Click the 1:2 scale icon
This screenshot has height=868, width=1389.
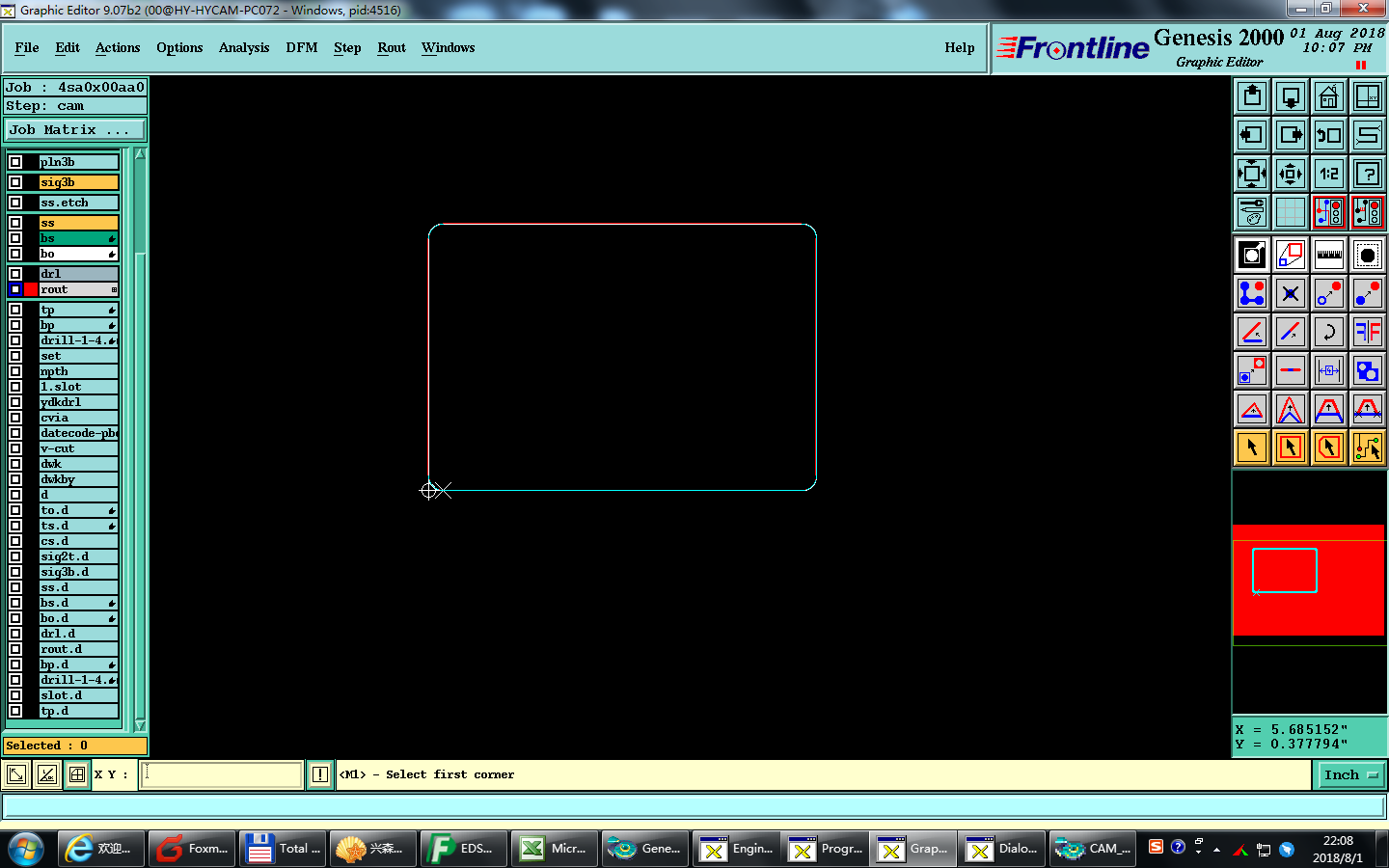(1329, 174)
